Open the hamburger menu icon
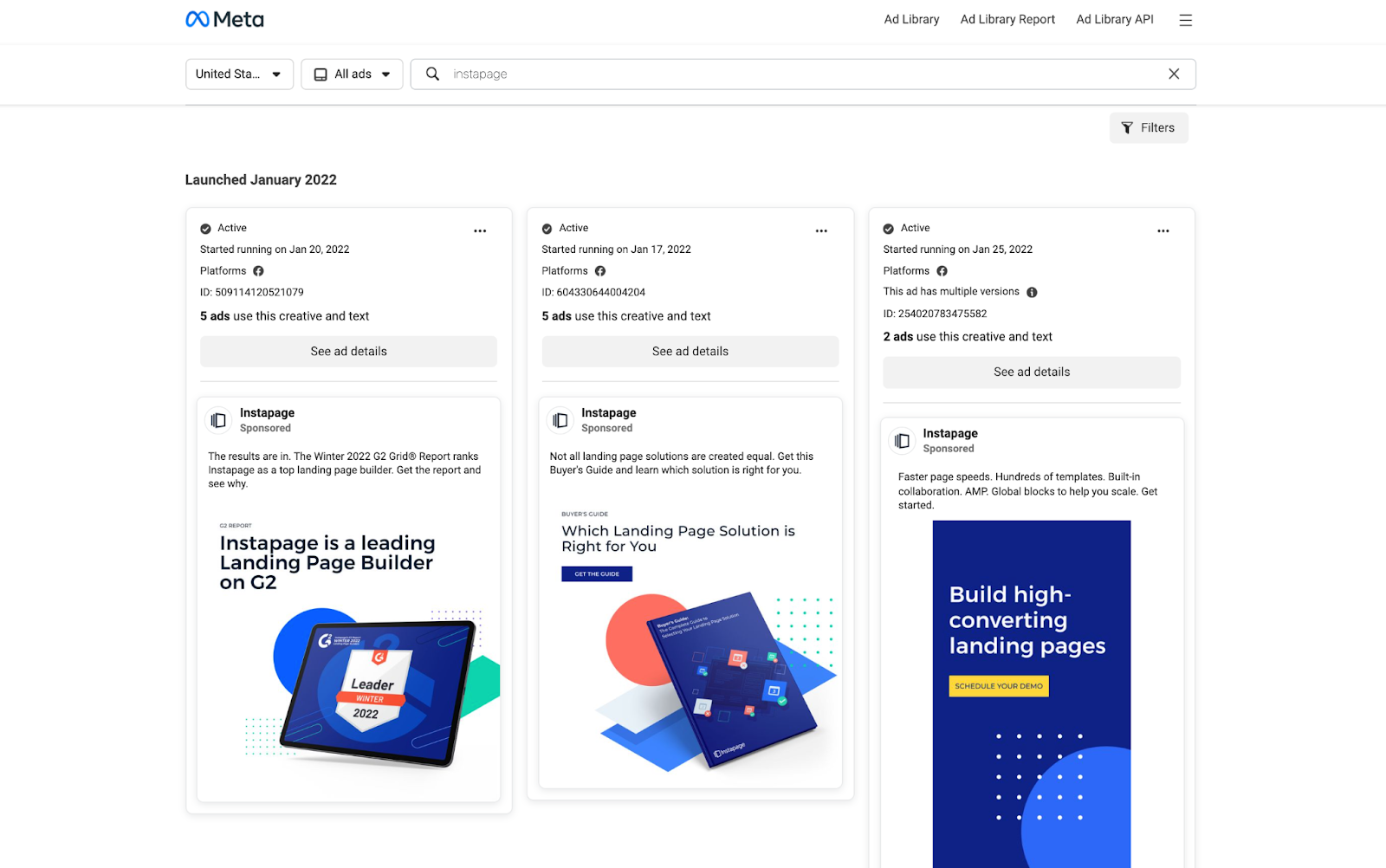This screenshot has width=1386, height=868. tap(1185, 20)
